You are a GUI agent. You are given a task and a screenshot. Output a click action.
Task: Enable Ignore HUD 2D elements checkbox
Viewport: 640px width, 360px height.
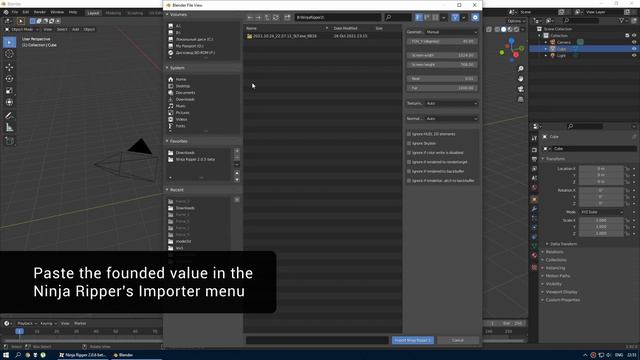click(x=409, y=134)
